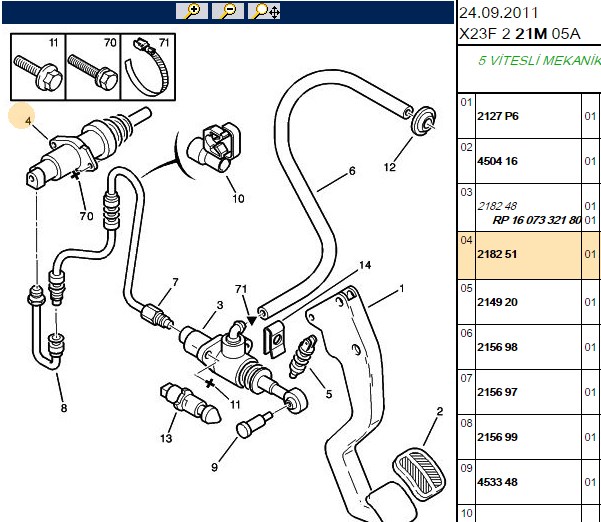Select row index 03 in parts table
The width and height of the screenshot is (601, 522).
pyautogui.click(x=466, y=192)
